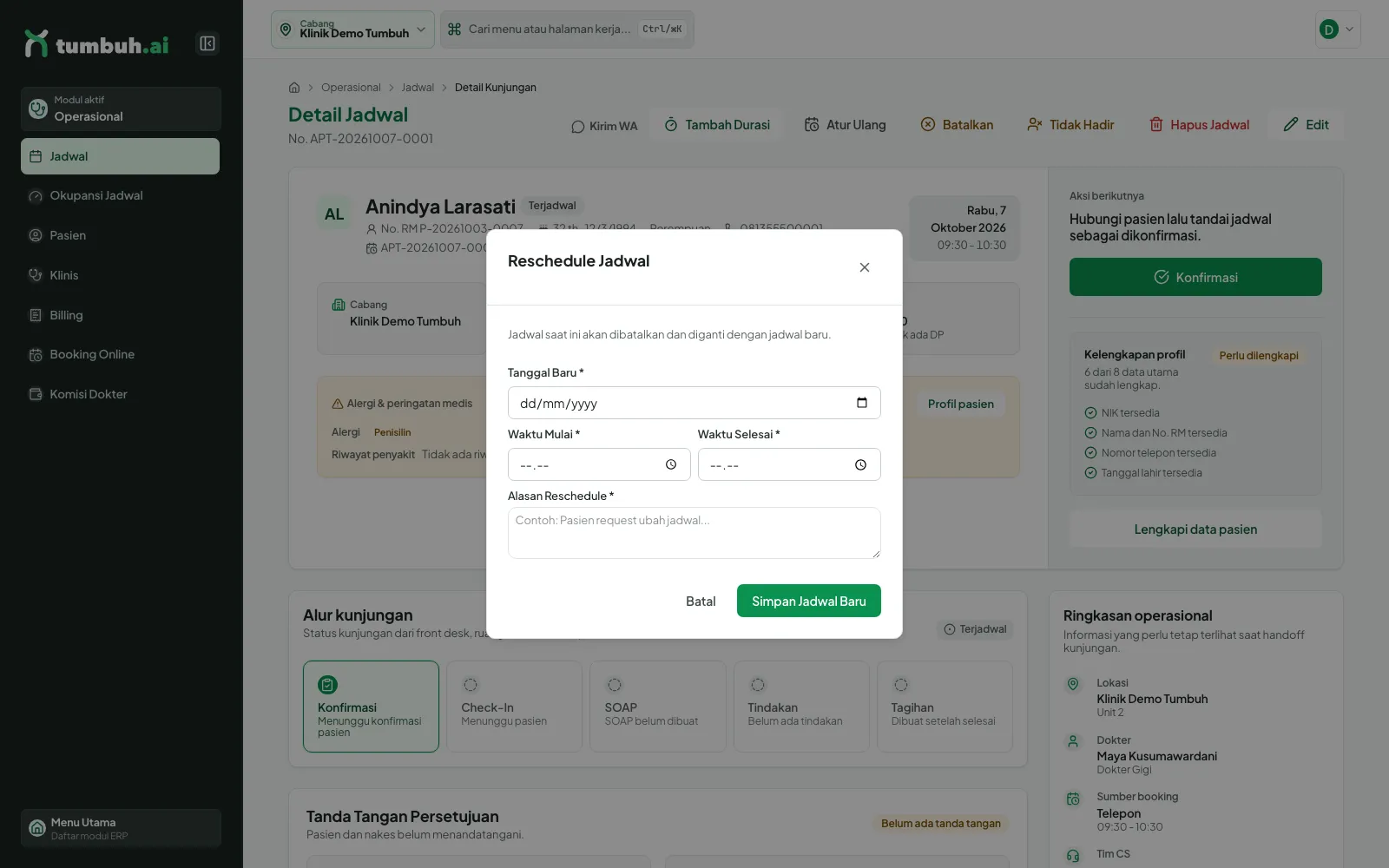Image resolution: width=1389 pixels, height=868 pixels.
Task: Open Menu Utama module list
Action: [x=121, y=828]
